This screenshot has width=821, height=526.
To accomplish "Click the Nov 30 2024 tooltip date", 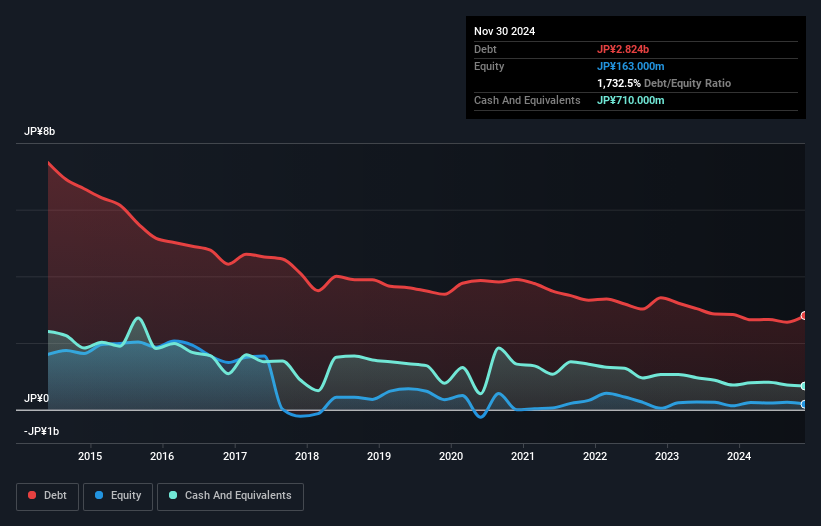I will click(504, 31).
